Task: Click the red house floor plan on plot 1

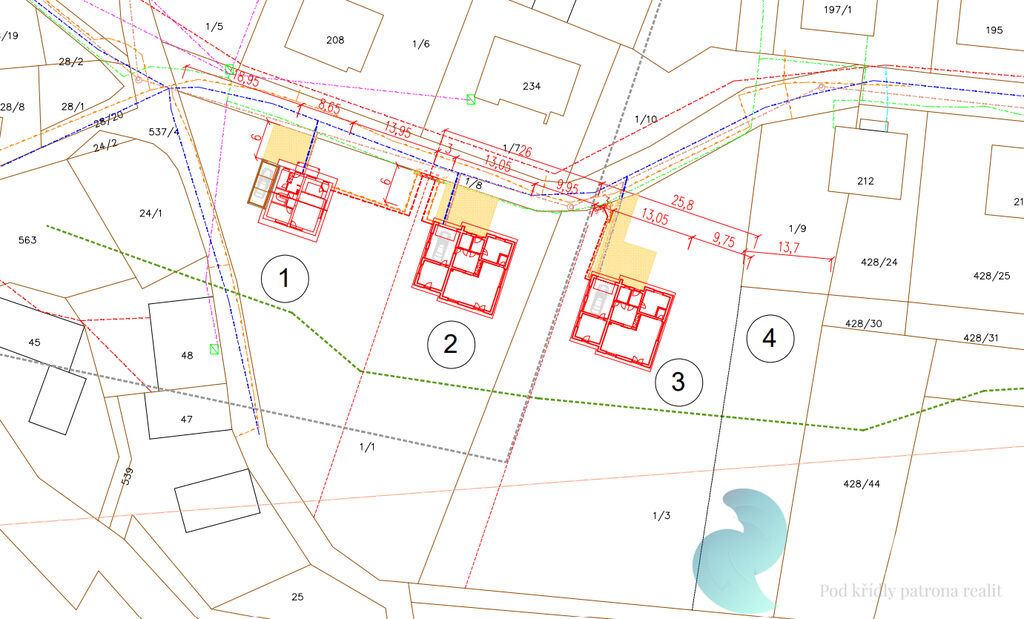Action: coord(299,200)
